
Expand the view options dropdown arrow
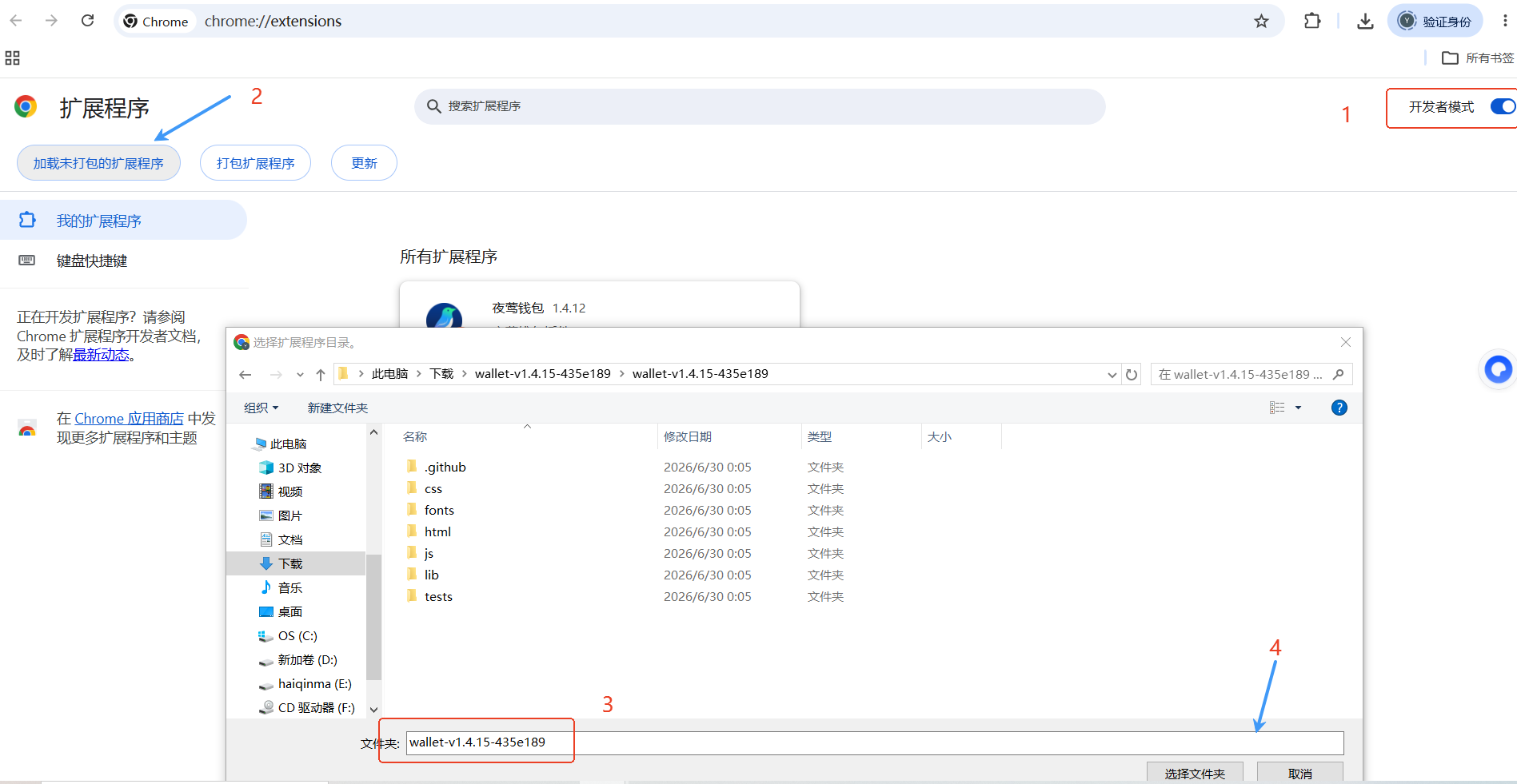tap(1298, 408)
